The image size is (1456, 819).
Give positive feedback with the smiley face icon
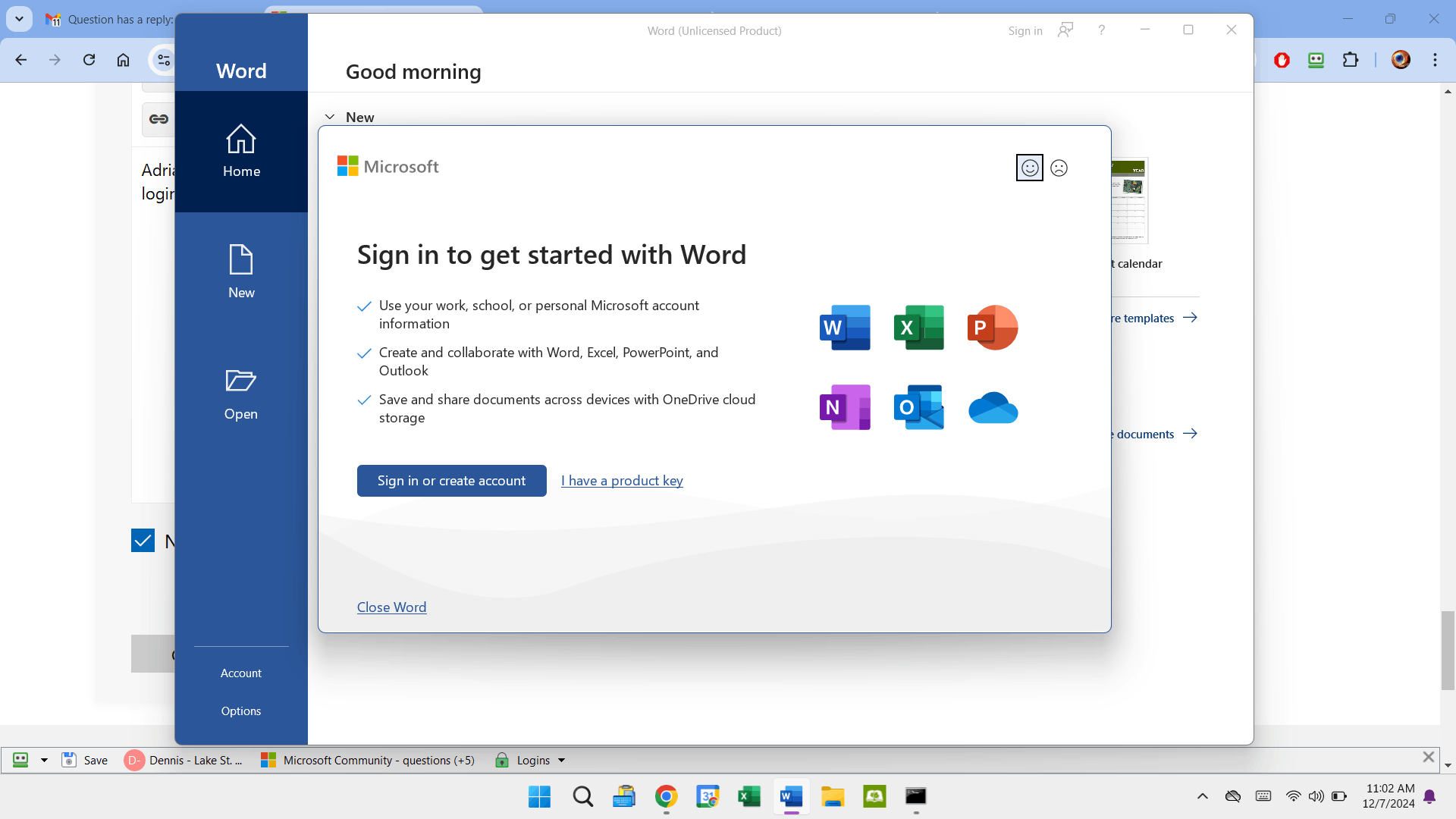[1028, 168]
